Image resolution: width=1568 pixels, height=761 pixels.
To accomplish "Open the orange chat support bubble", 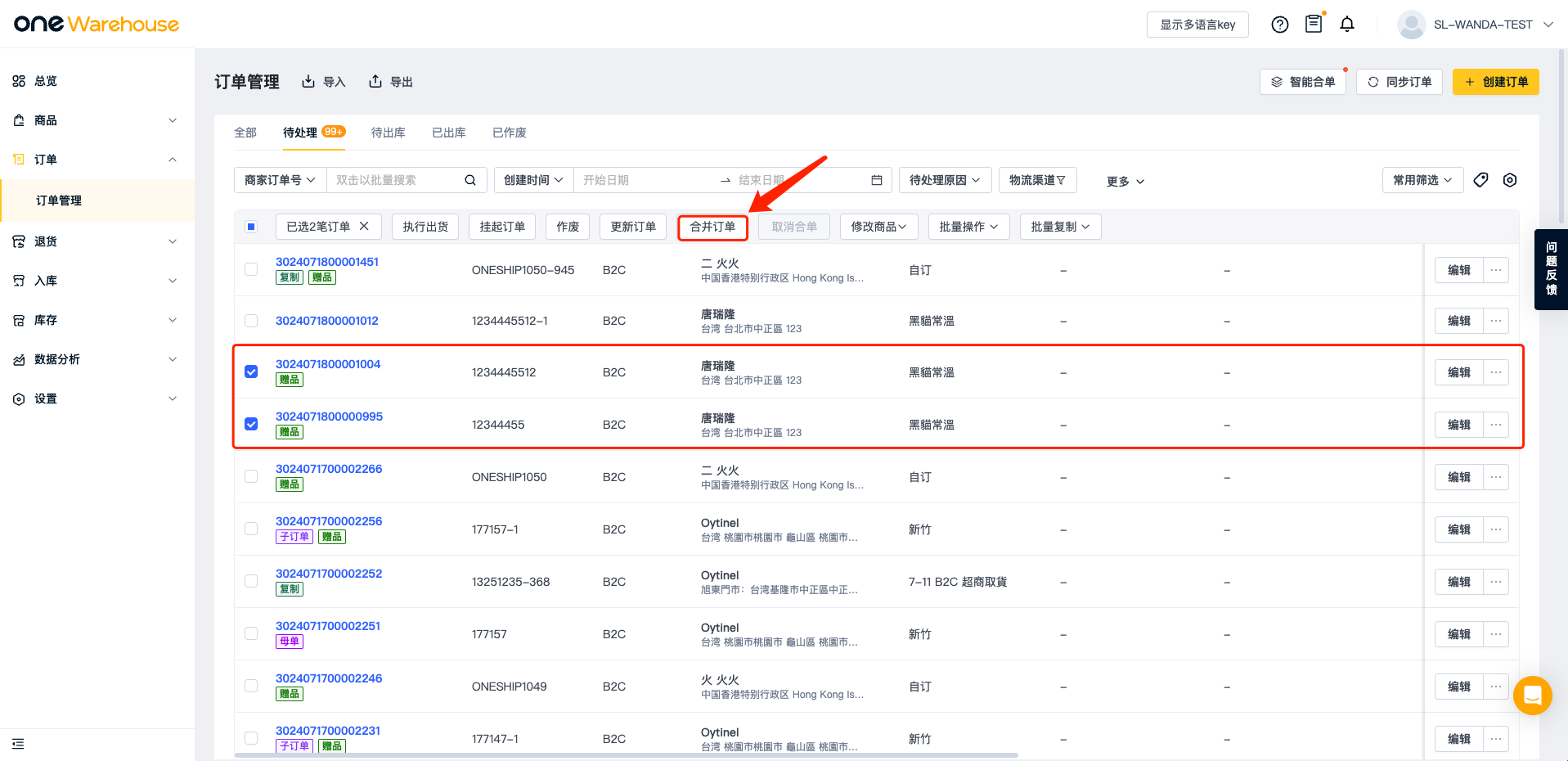I will [x=1532, y=696].
